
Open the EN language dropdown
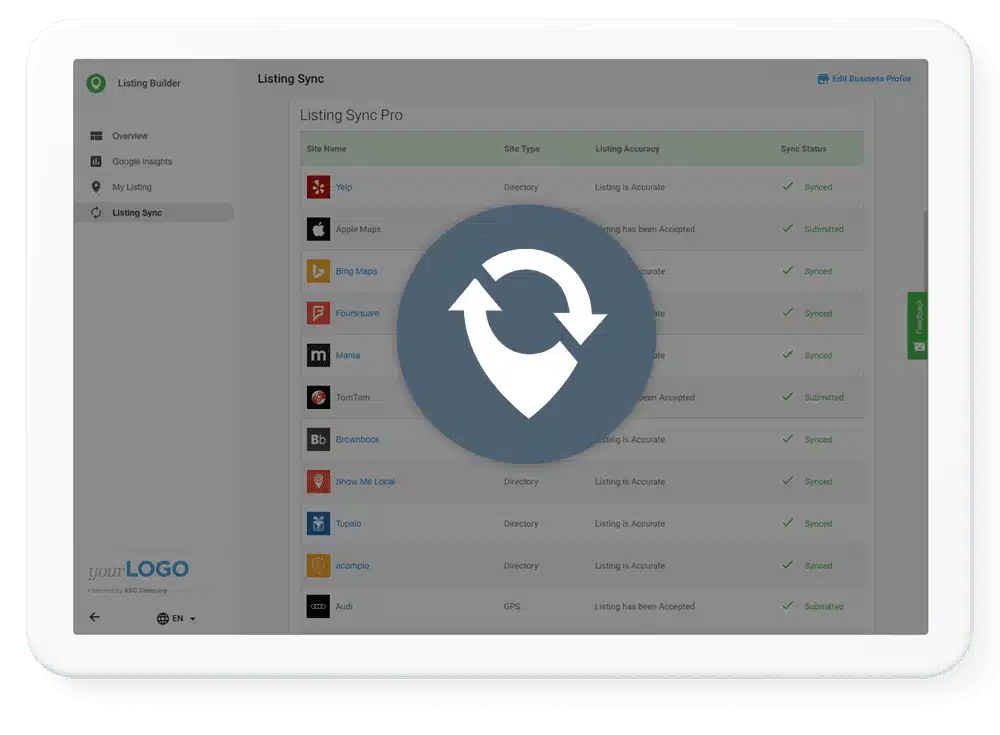(177, 619)
